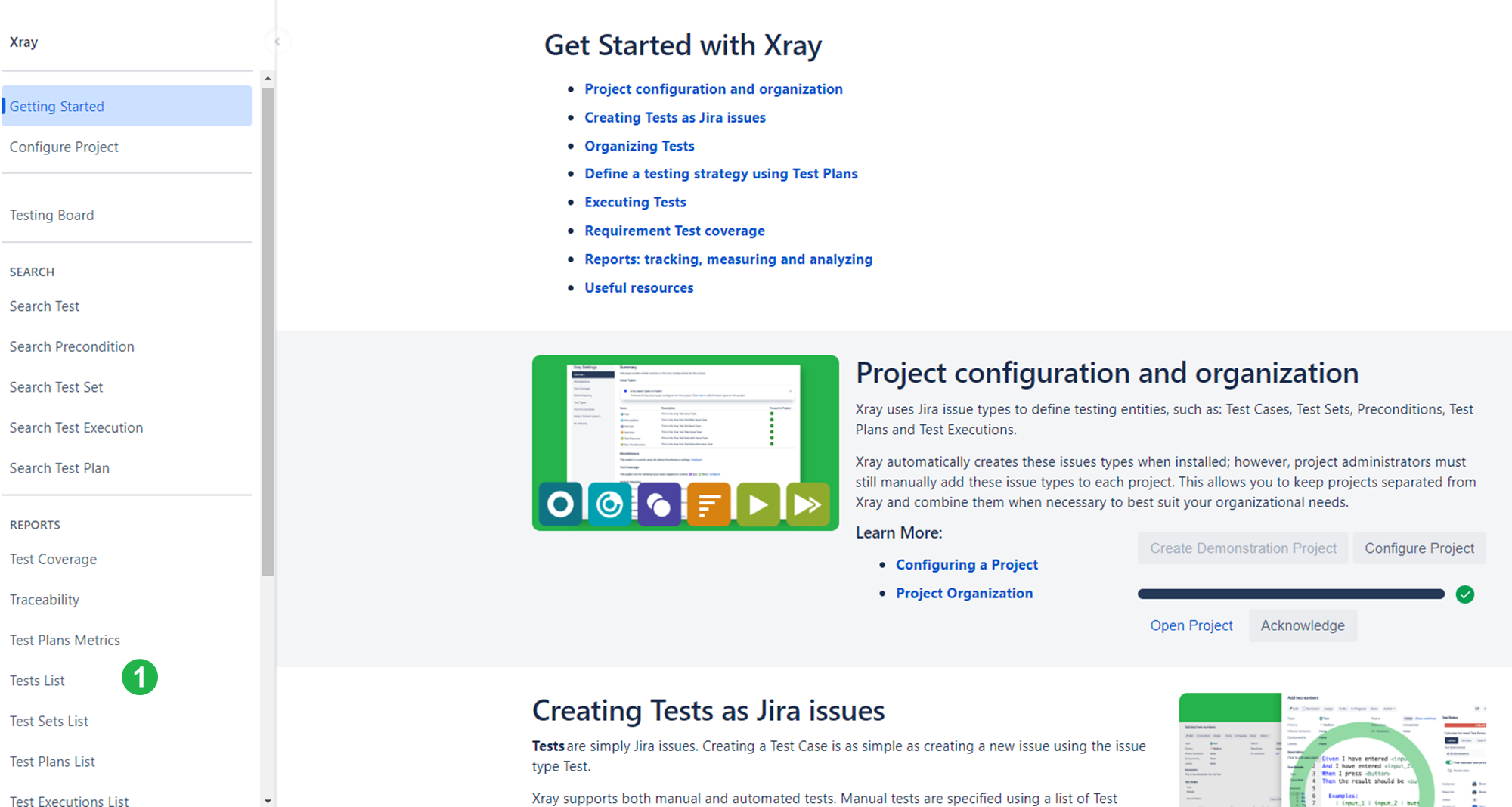Click the Open Project link

(x=1191, y=625)
